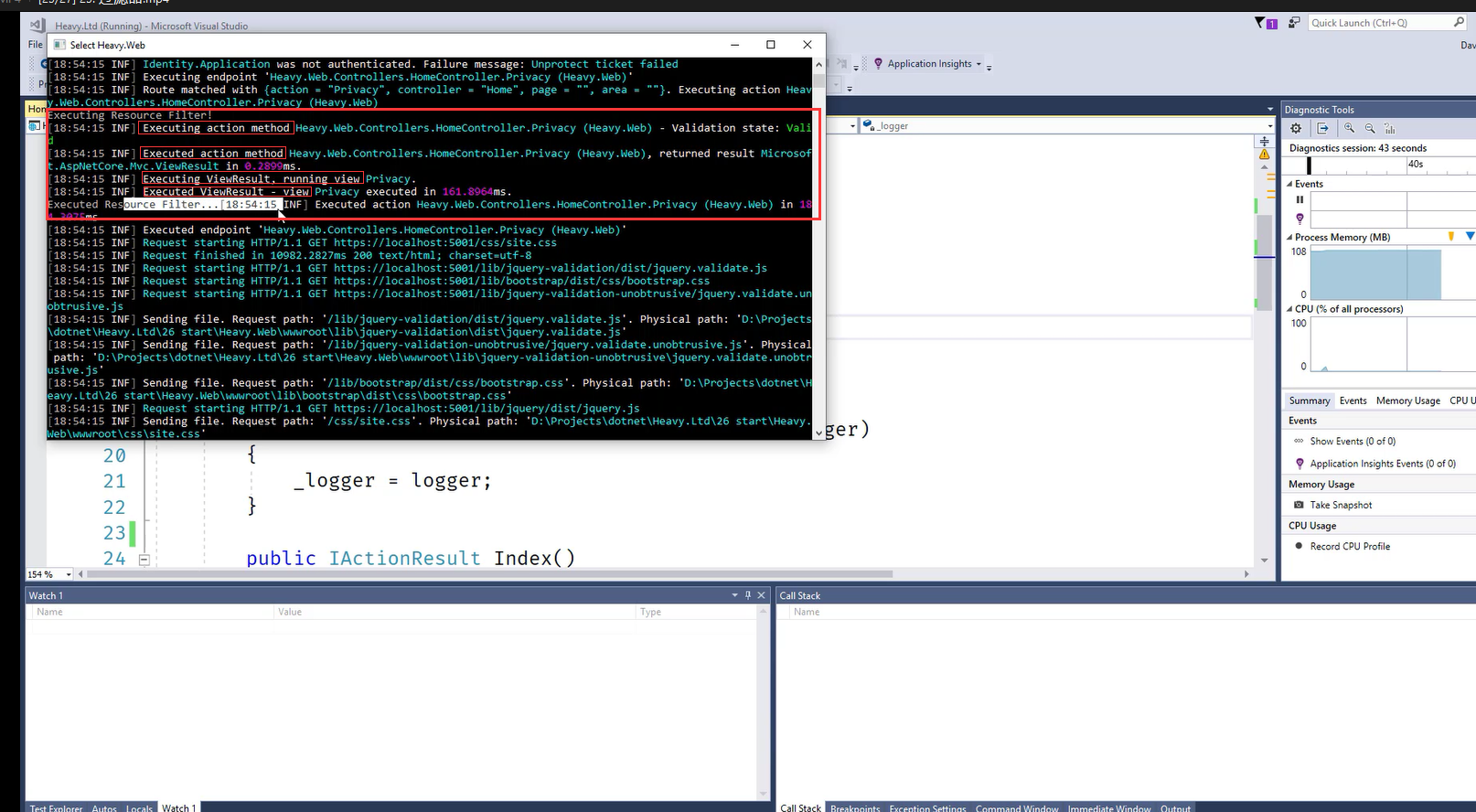Switch to the Exception Settings tab
The image size is (1476, 812).
(x=927, y=807)
